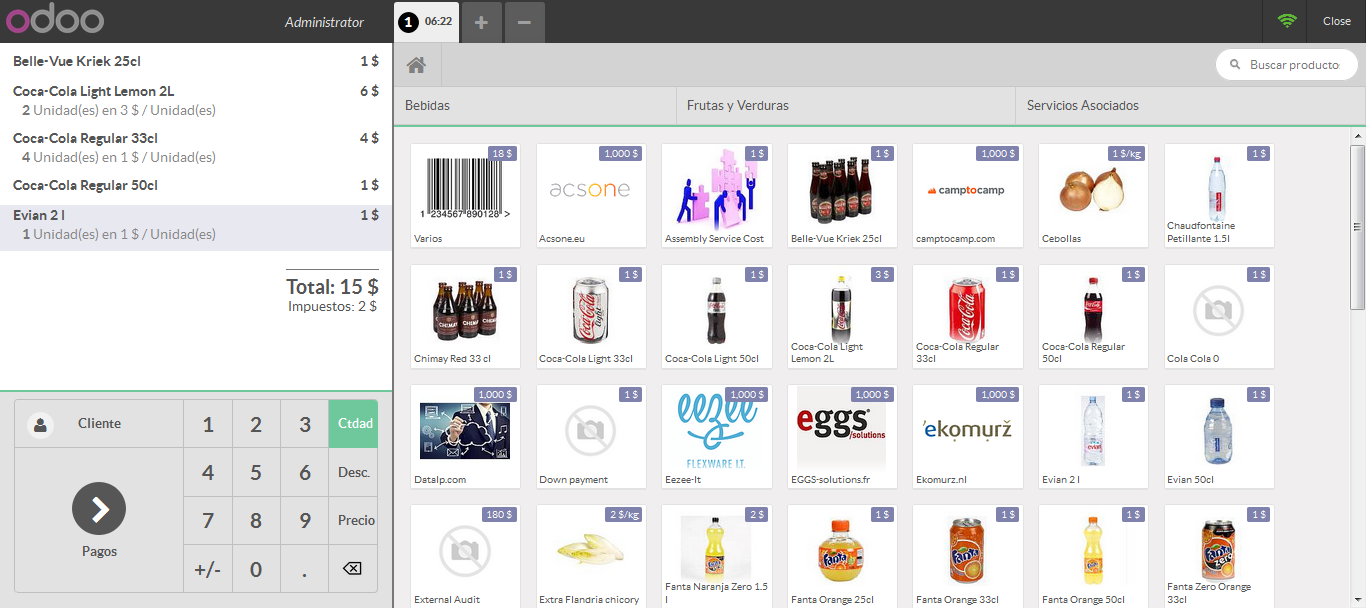Add Fanta Naranja Zero 1.5 l product

pyautogui.click(x=716, y=556)
